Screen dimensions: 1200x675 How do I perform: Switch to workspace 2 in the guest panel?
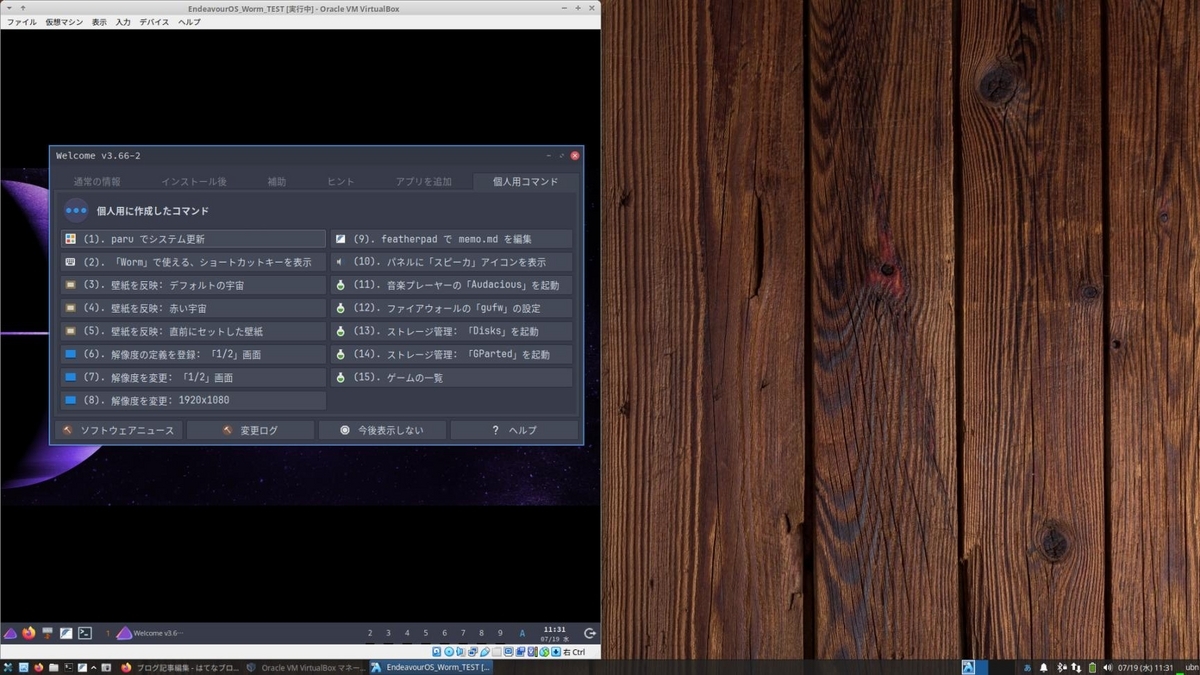pyautogui.click(x=370, y=633)
